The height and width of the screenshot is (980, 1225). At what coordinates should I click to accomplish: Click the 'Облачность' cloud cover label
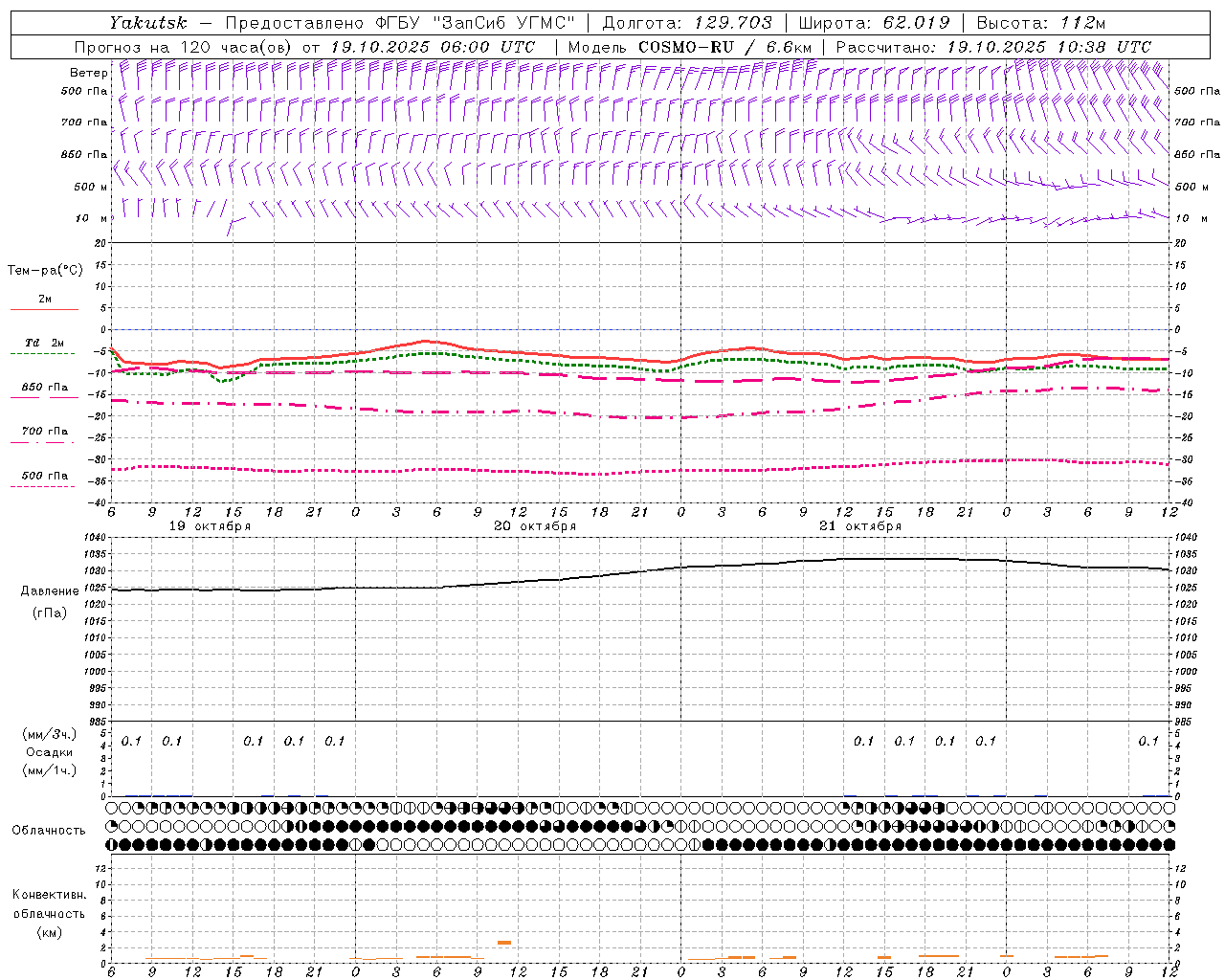[x=49, y=831]
